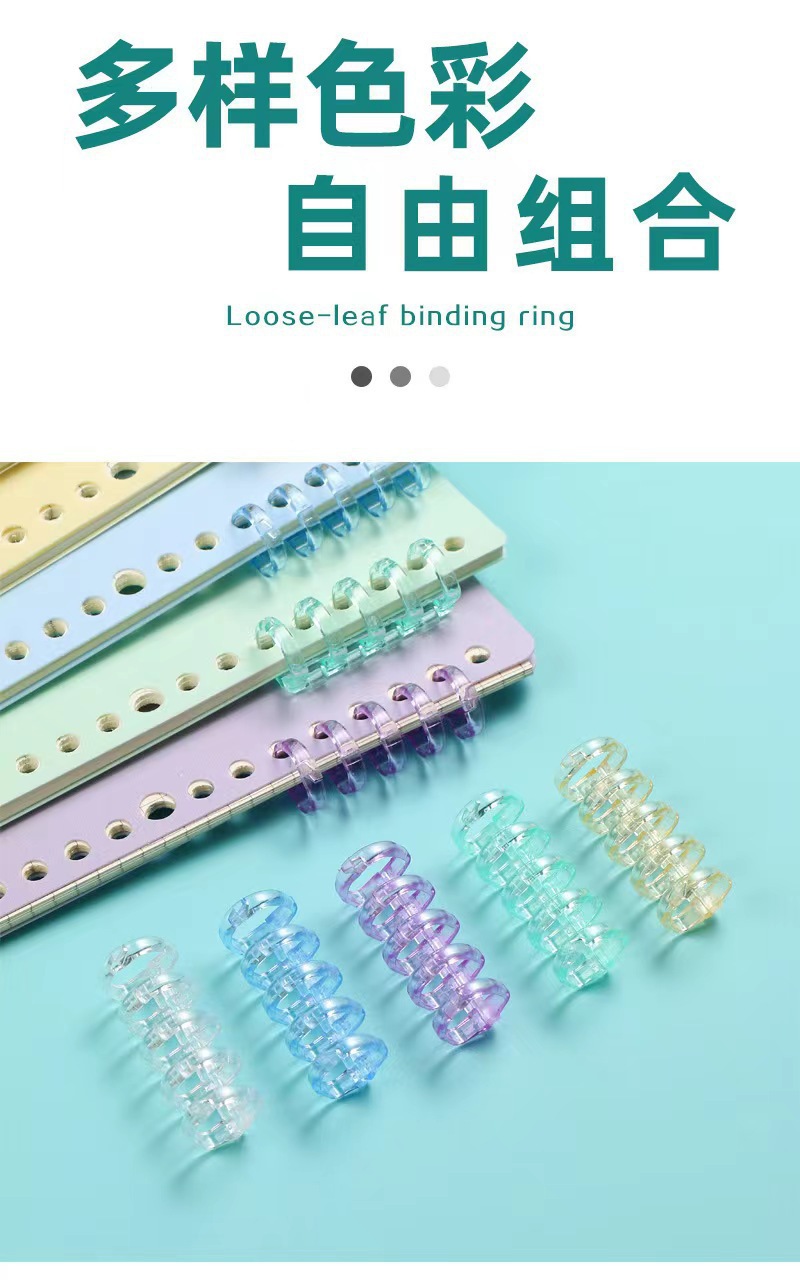Select the dark gray first indicator dot
The image size is (800, 1287).
362,376
